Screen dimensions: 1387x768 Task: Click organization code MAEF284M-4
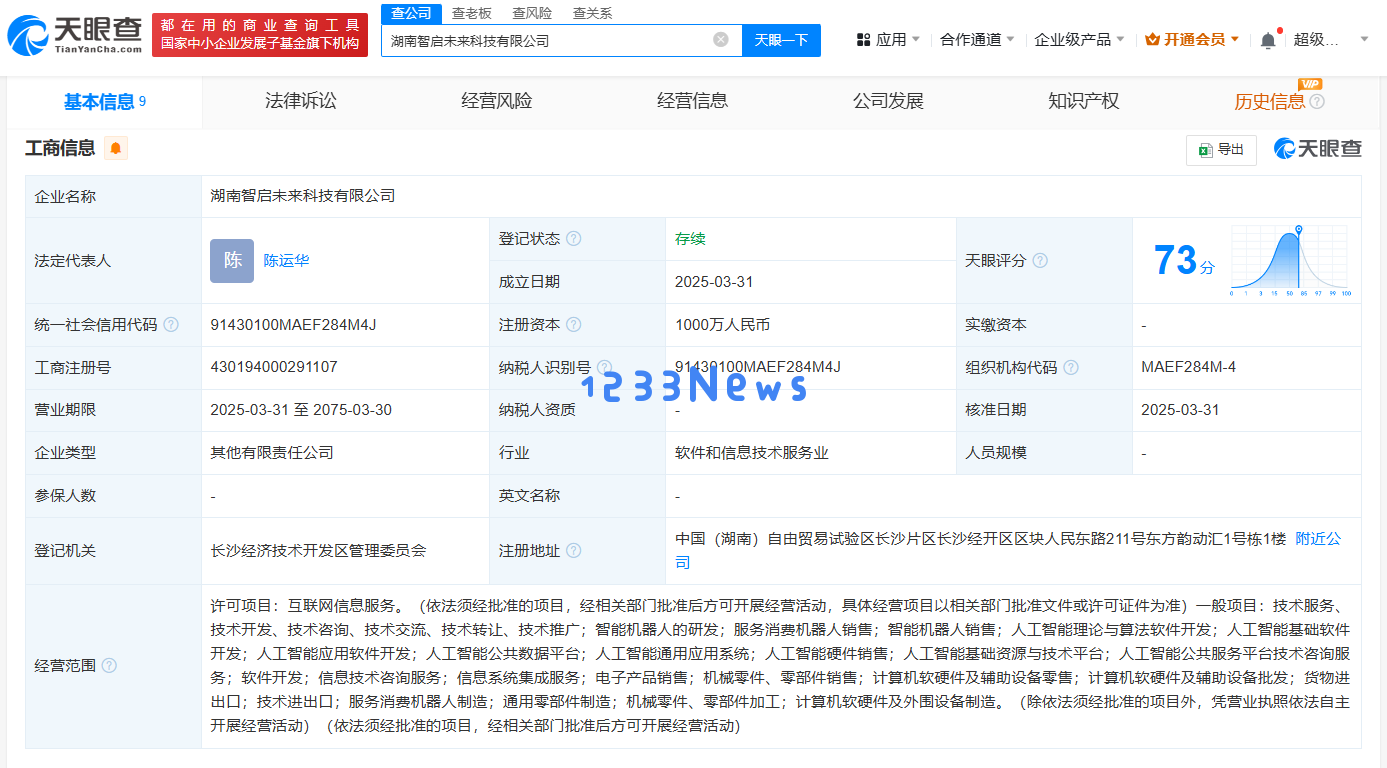(1188, 368)
